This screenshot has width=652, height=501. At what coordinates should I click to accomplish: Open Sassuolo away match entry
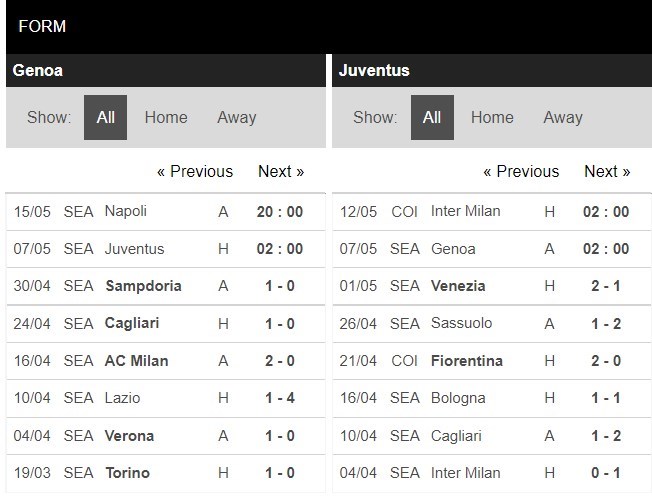[x=460, y=323]
